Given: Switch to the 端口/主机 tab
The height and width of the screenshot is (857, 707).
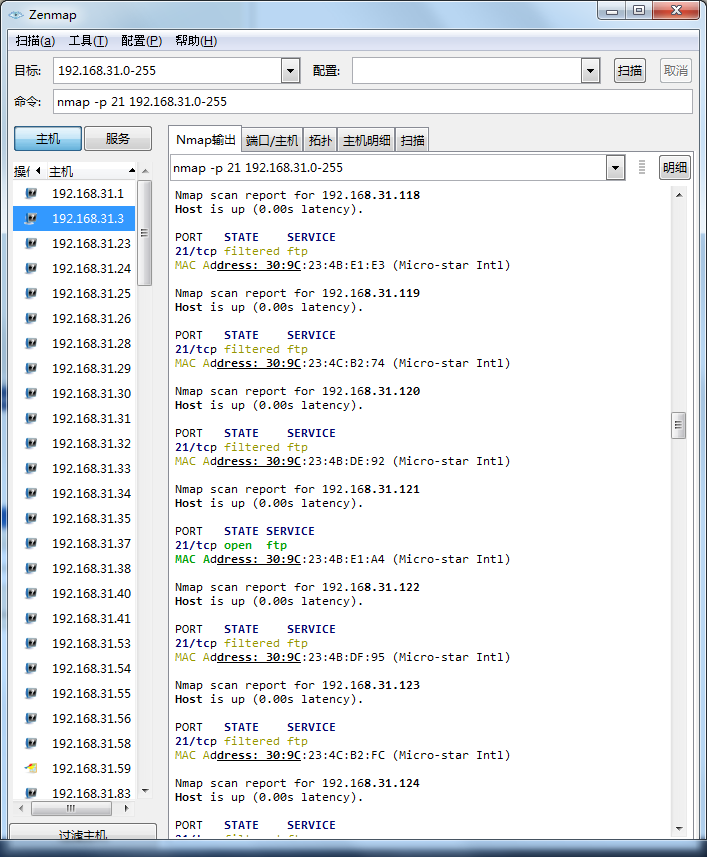Looking at the screenshot, I should pos(272,141).
